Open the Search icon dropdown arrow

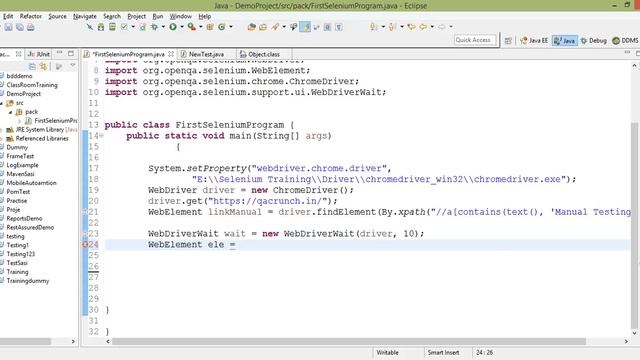pos(284,27)
